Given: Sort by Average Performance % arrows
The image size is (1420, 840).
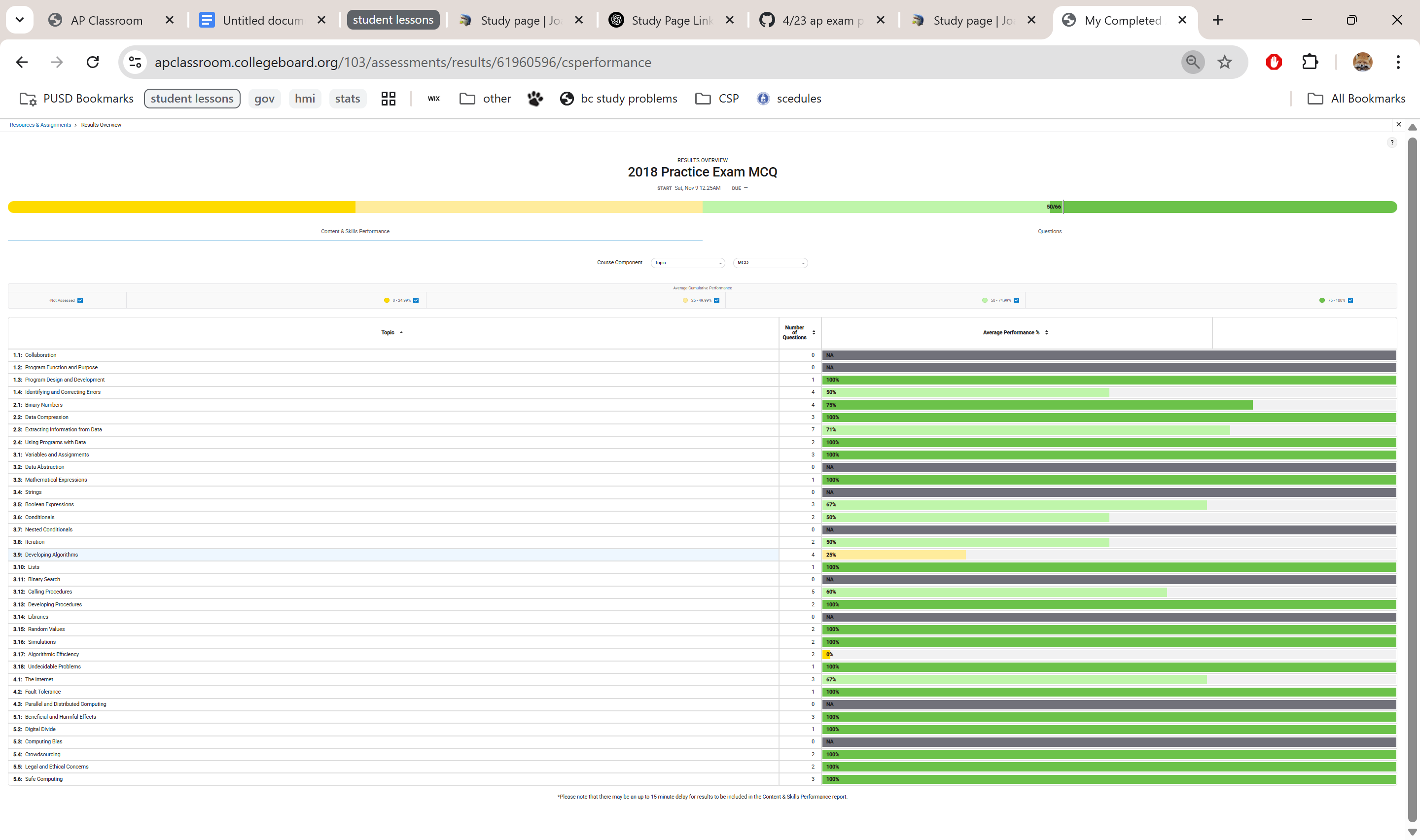Looking at the screenshot, I should [1046, 333].
